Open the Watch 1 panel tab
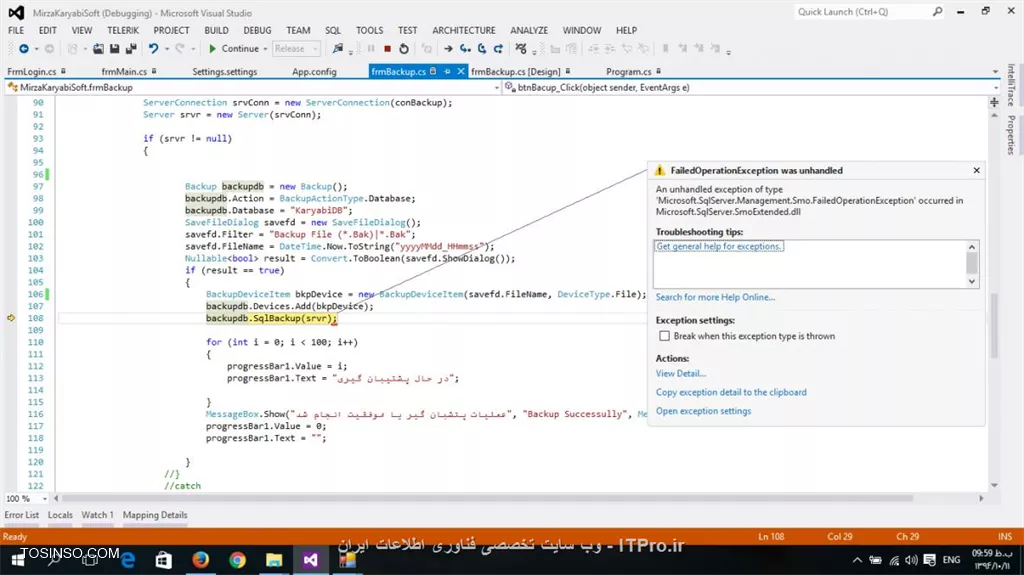 (x=97, y=515)
